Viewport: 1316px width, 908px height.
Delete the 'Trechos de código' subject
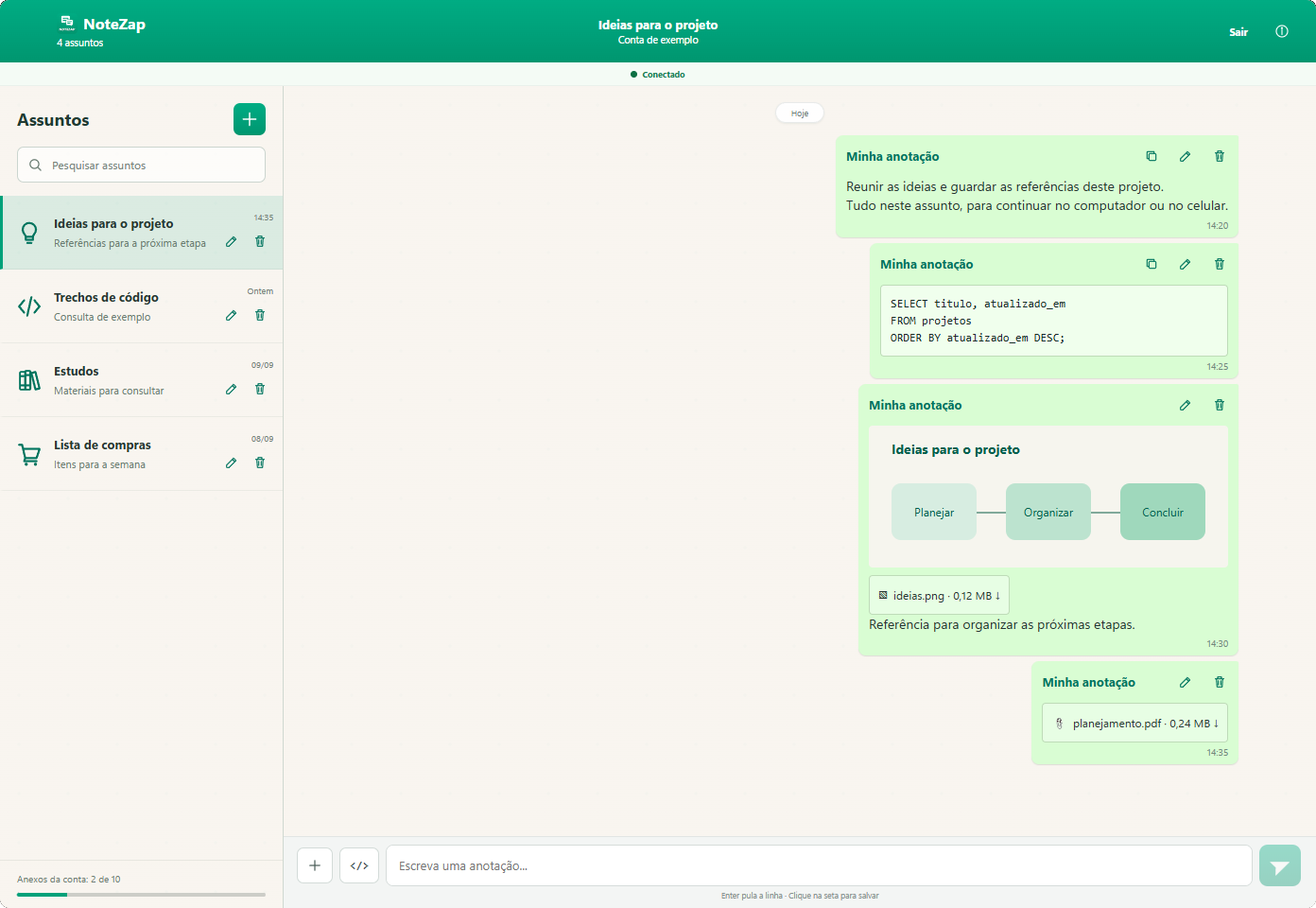[260, 316]
